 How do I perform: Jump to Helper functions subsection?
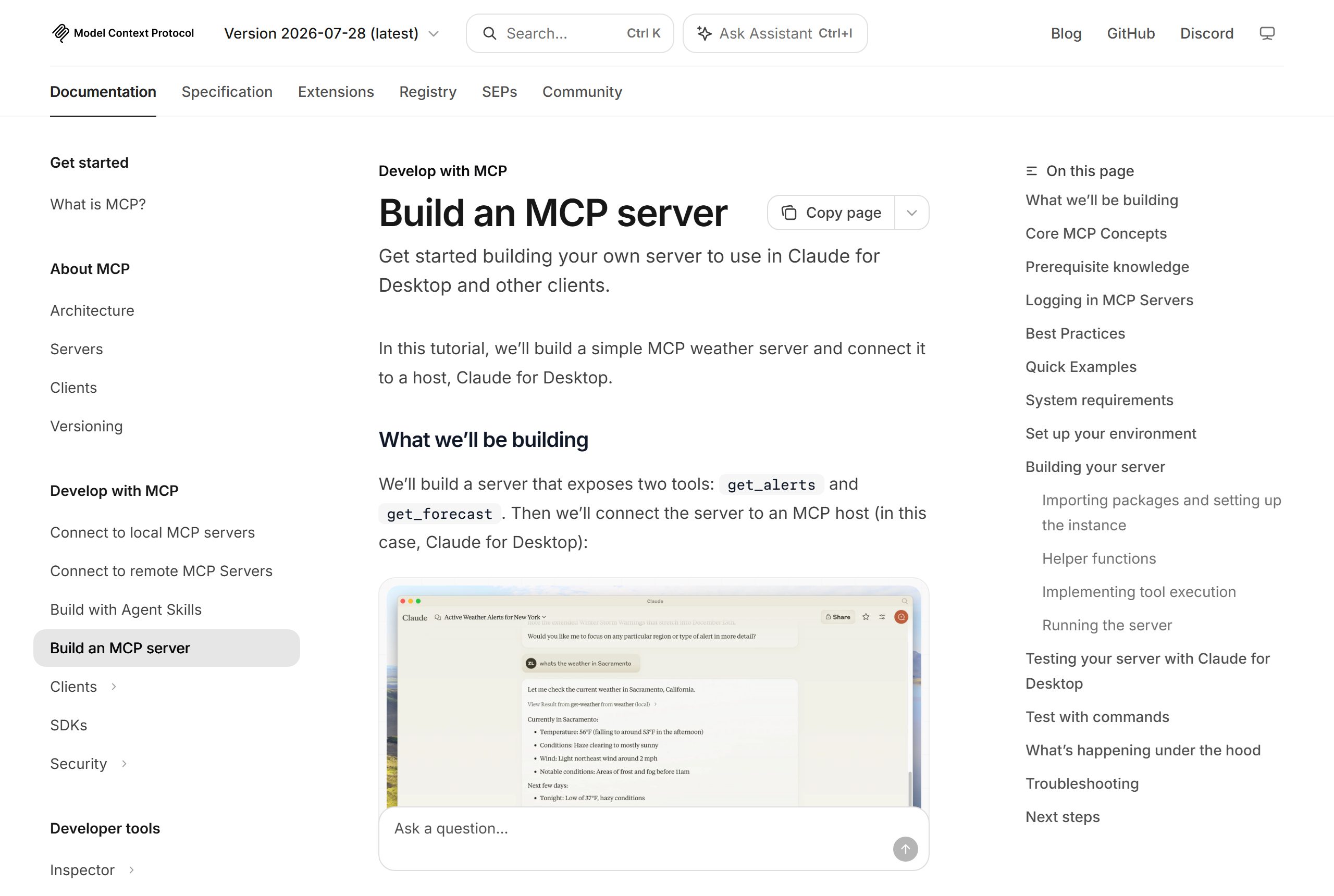1098,558
